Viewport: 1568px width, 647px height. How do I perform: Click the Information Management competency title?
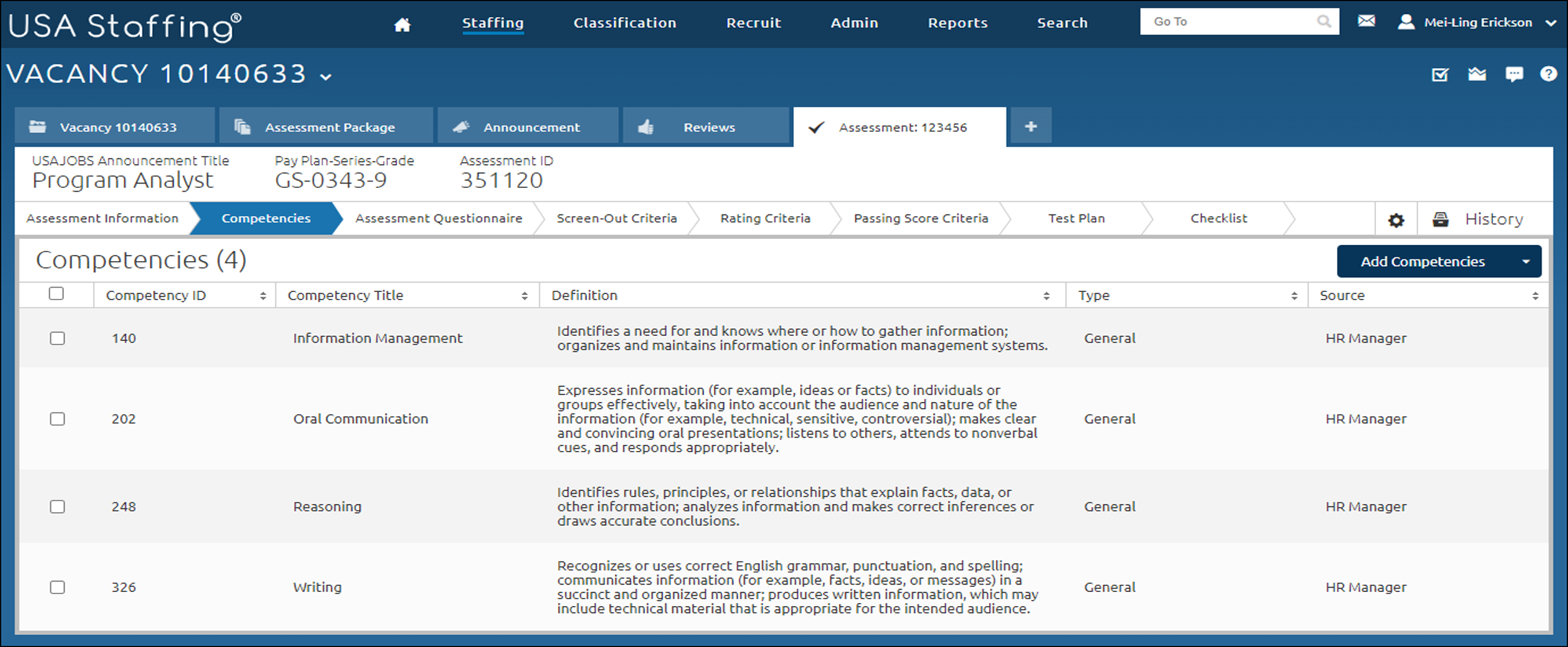377,338
